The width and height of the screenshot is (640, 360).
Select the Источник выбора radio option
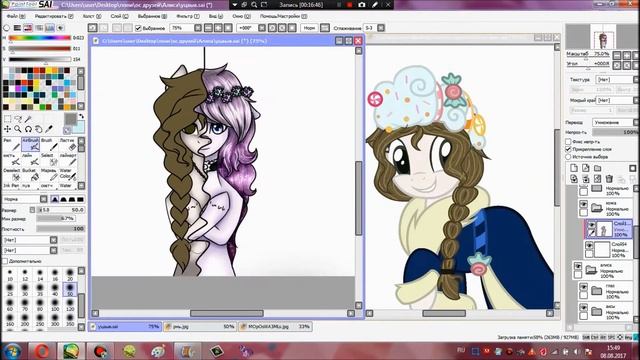pyautogui.click(x=568, y=157)
